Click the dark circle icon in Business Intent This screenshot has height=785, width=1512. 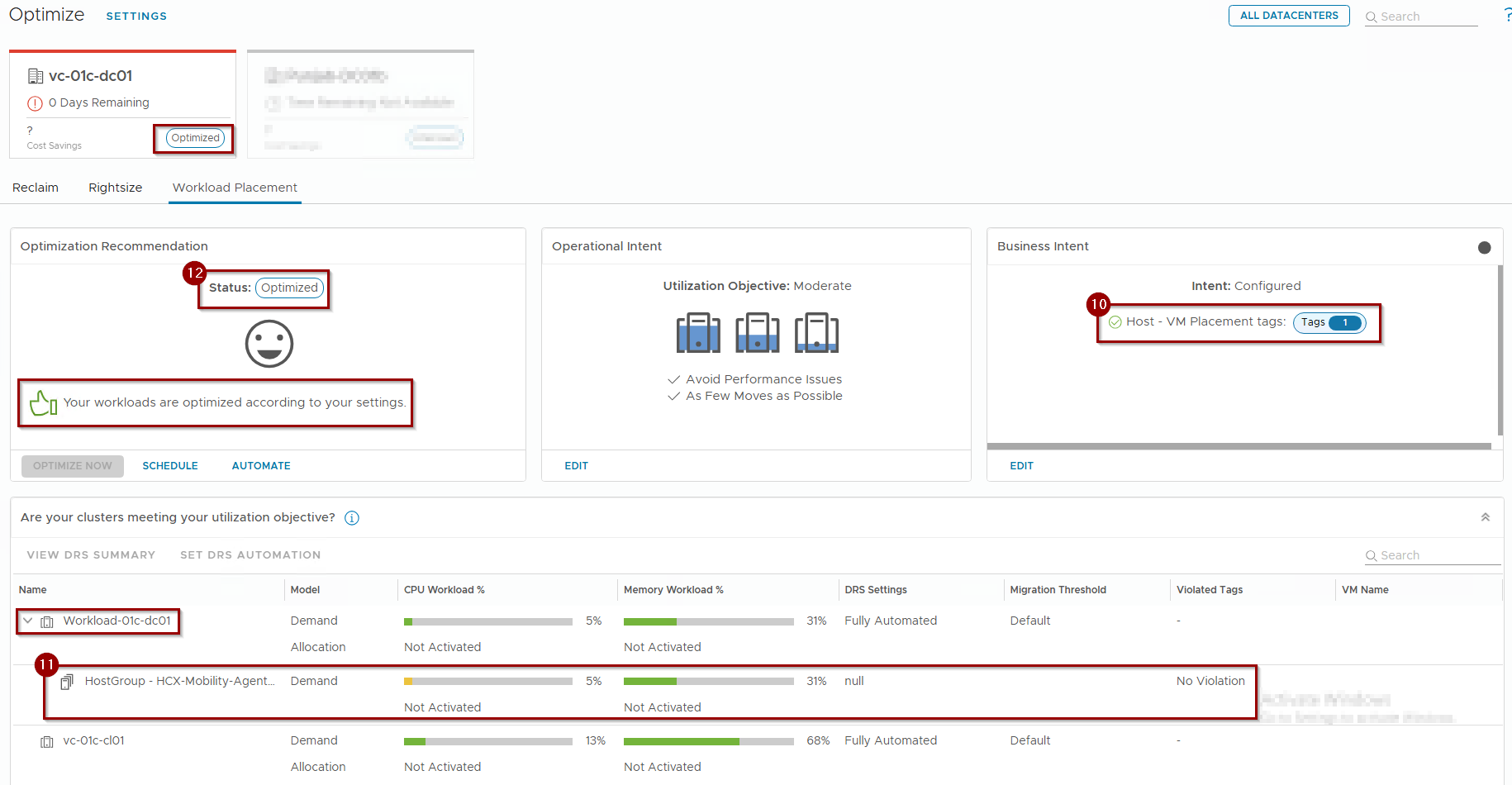click(x=1484, y=248)
